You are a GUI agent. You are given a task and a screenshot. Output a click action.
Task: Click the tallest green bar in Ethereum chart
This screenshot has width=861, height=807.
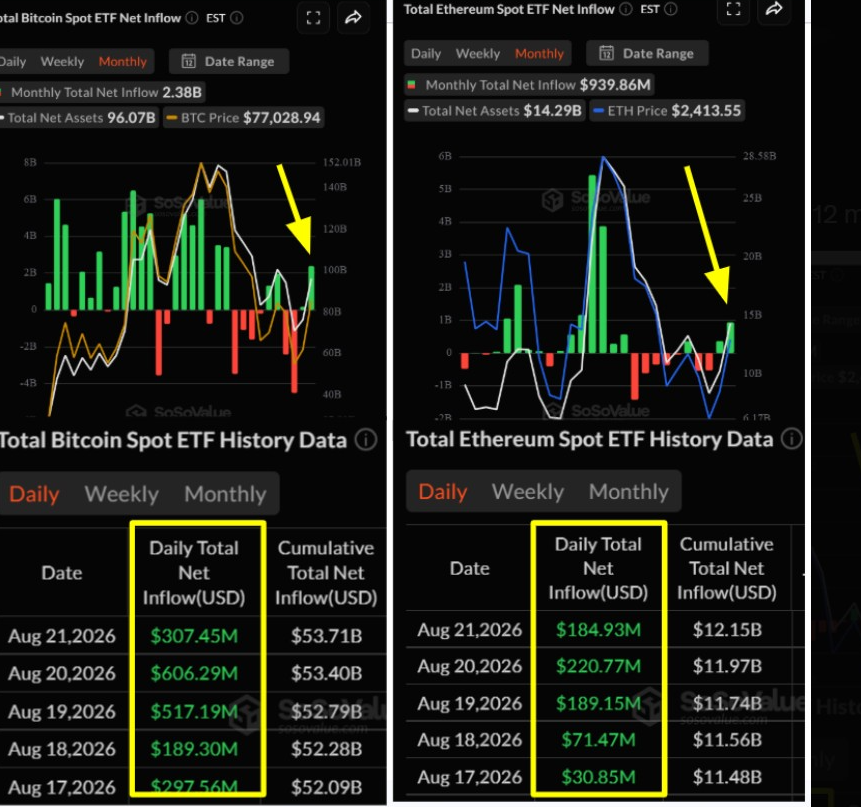(592, 264)
